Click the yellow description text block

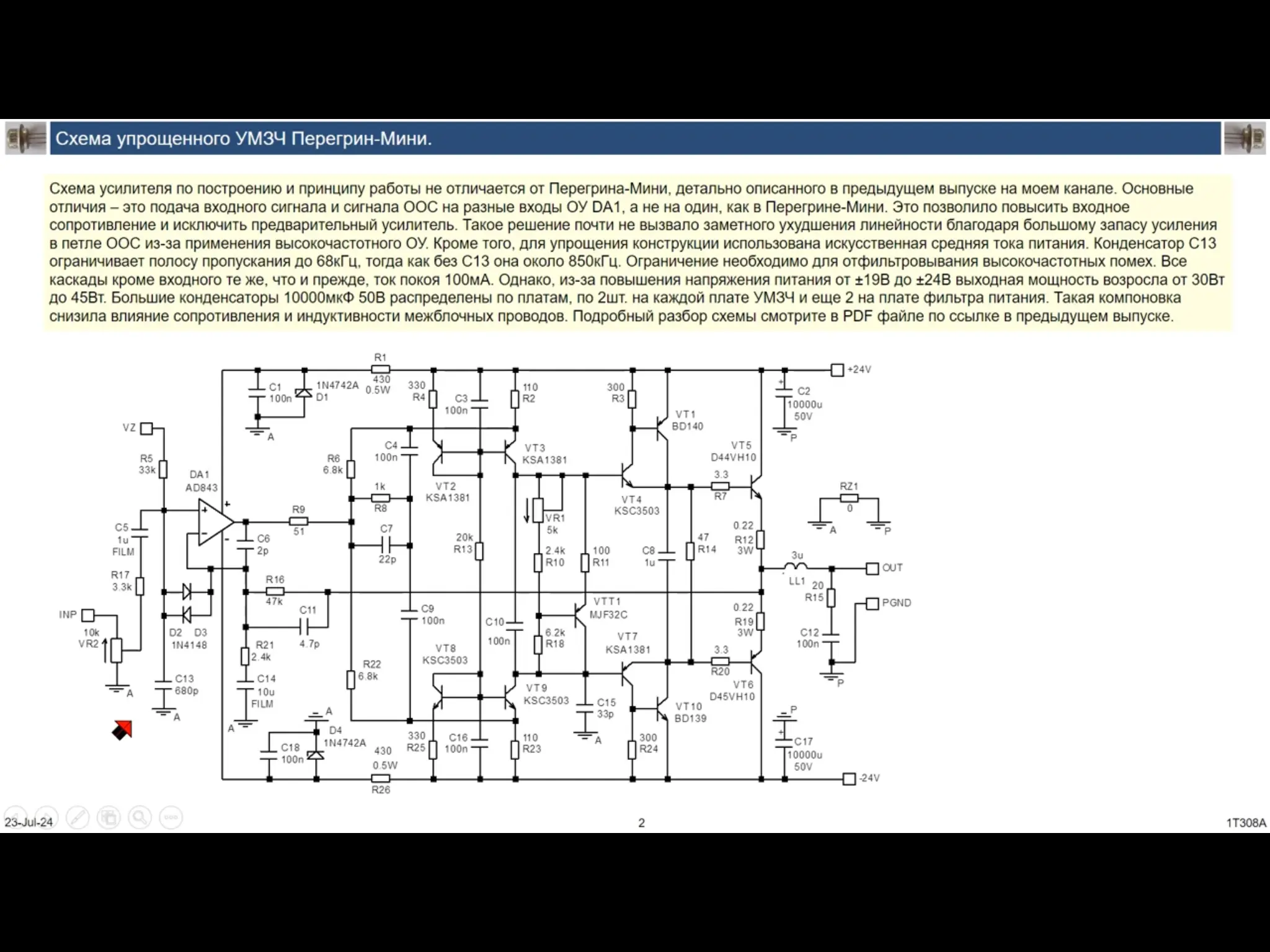(637, 252)
